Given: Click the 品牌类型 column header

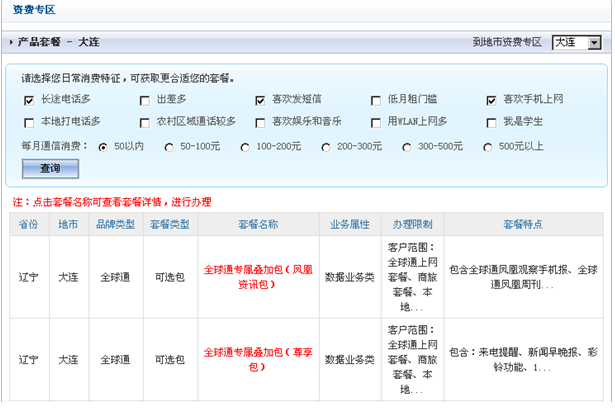Looking at the screenshot, I should click(x=116, y=224).
